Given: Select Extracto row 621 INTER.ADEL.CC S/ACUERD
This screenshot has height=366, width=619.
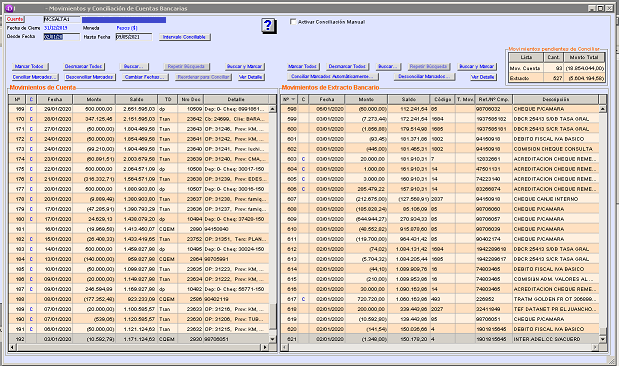Looking at the screenshot, I should [440, 339].
